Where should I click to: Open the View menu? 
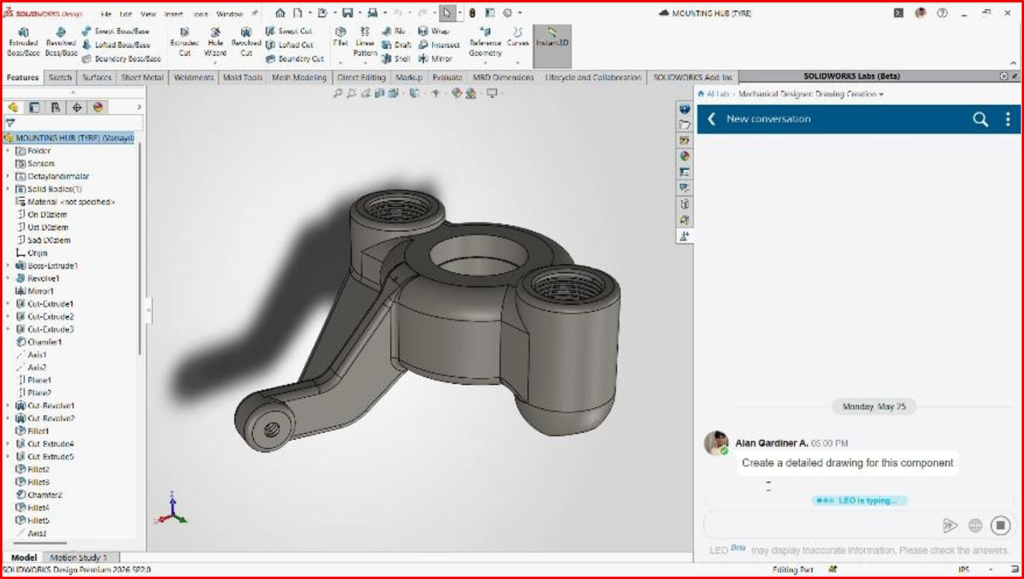[148, 13]
